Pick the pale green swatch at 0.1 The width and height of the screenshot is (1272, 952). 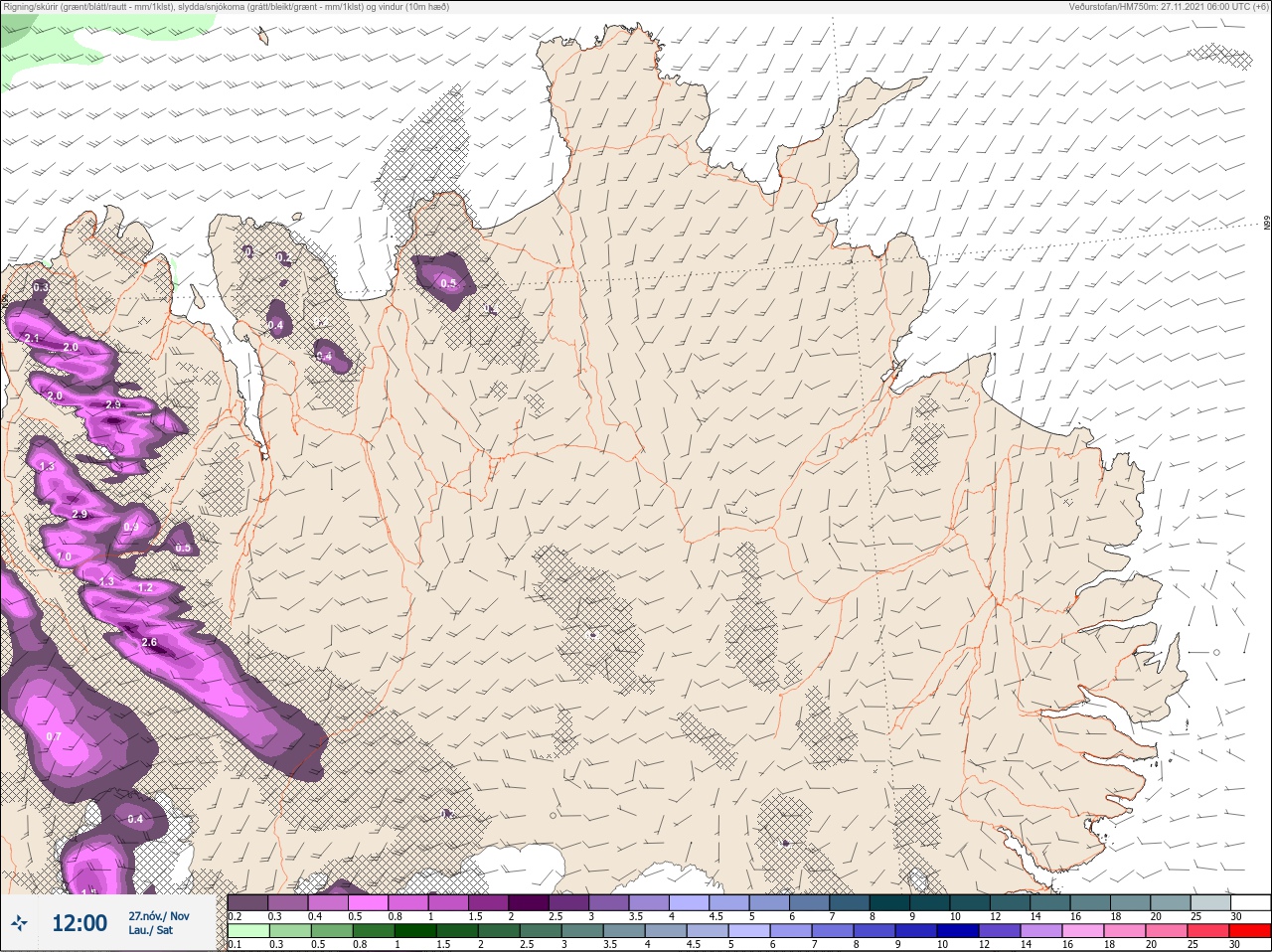coord(246,930)
